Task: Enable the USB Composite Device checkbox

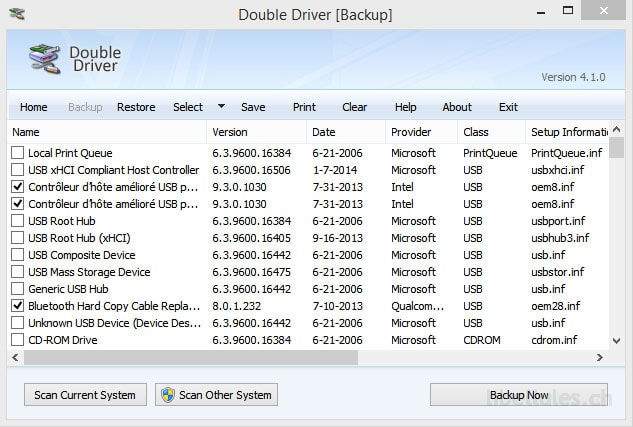Action: click(x=17, y=255)
